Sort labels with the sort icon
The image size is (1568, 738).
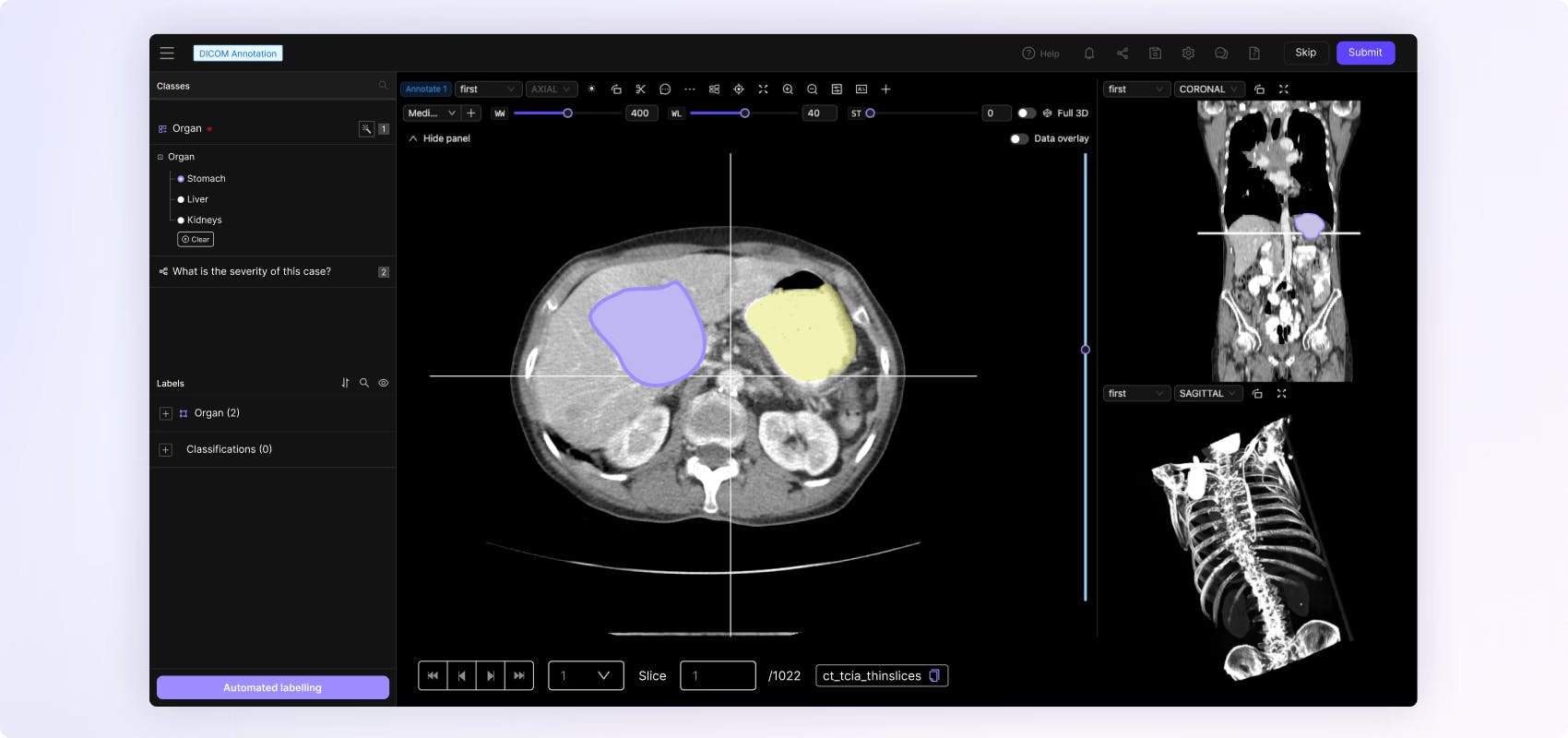pyautogui.click(x=345, y=383)
